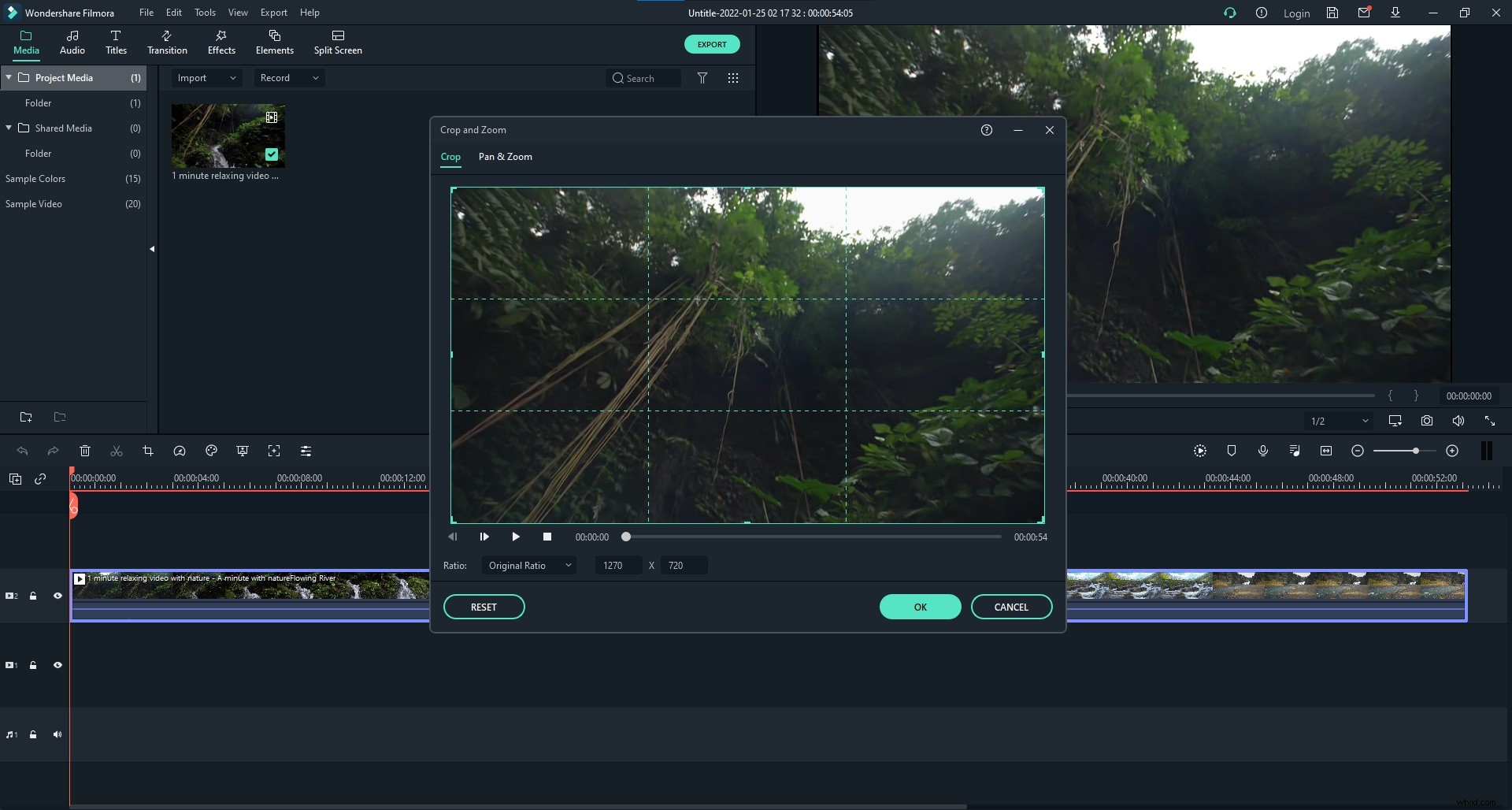Hide the video track with the eye toggle
This screenshot has width=1512, height=810.
[x=57, y=596]
